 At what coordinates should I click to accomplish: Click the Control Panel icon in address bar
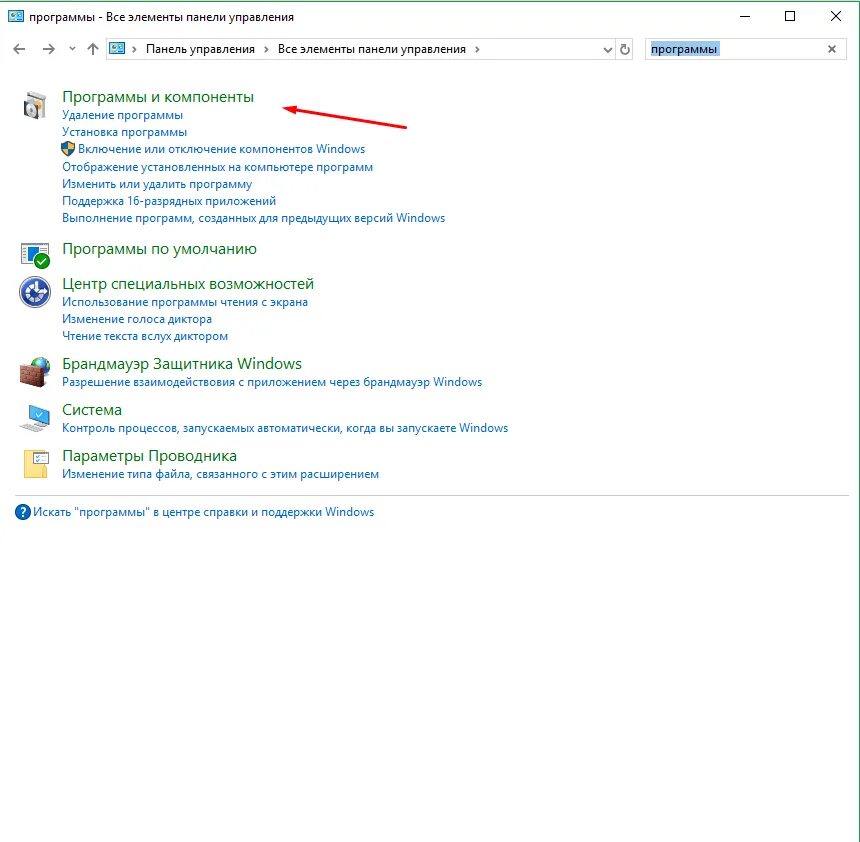click(x=117, y=48)
